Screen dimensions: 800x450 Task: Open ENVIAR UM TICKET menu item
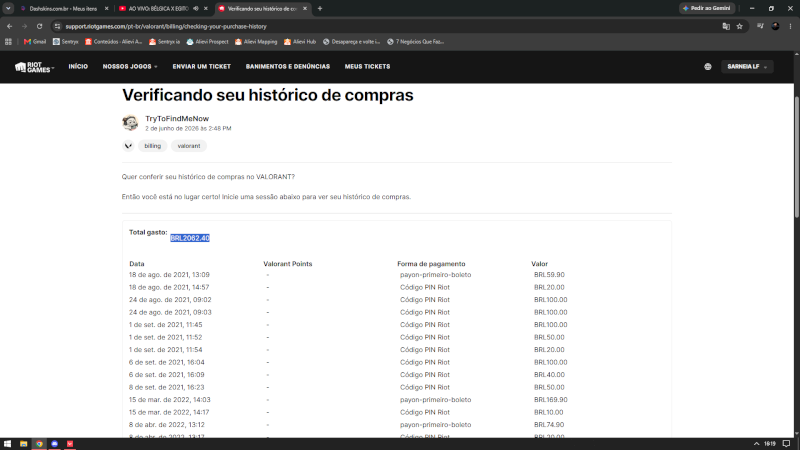(202, 67)
